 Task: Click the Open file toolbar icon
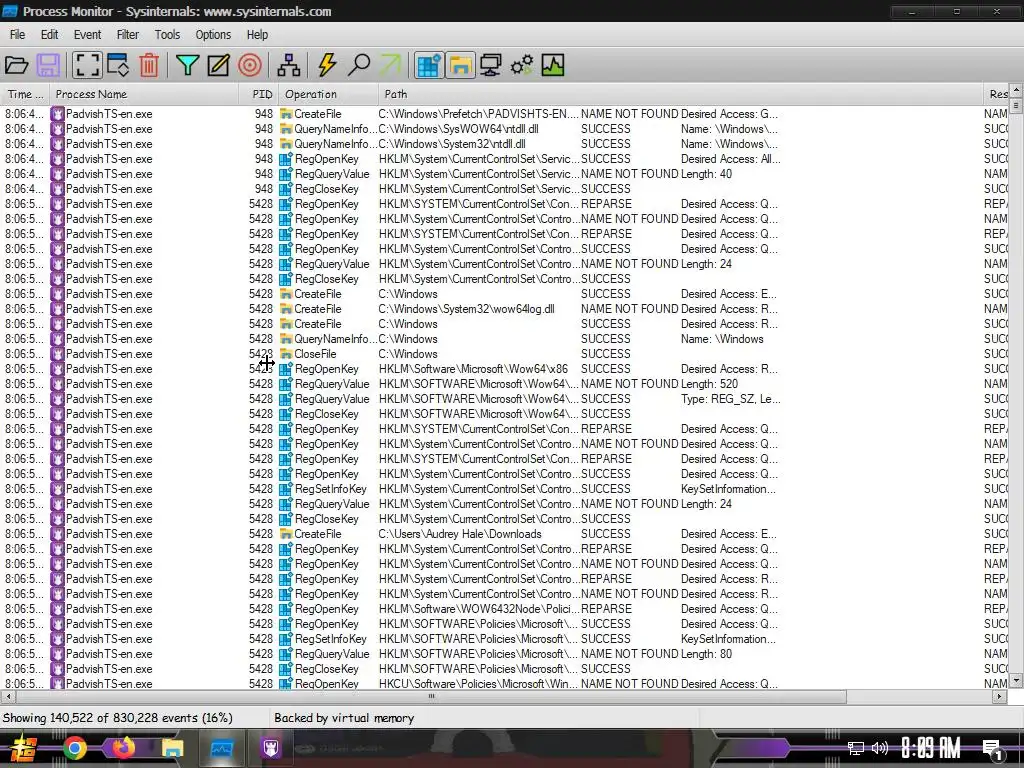pyautogui.click(x=16, y=65)
